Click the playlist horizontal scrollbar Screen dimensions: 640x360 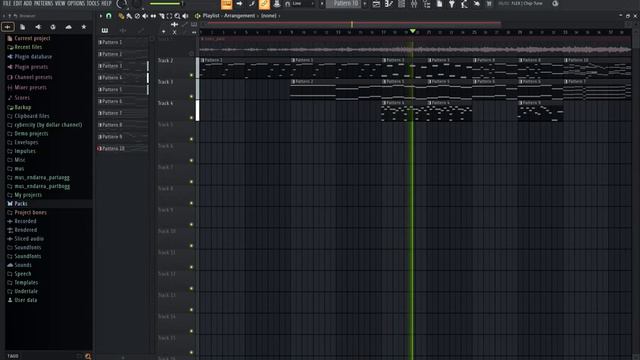[x=354, y=24]
